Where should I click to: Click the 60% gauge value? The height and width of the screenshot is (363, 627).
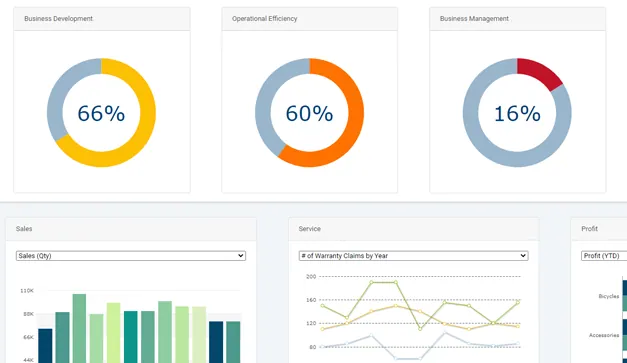point(309,113)
